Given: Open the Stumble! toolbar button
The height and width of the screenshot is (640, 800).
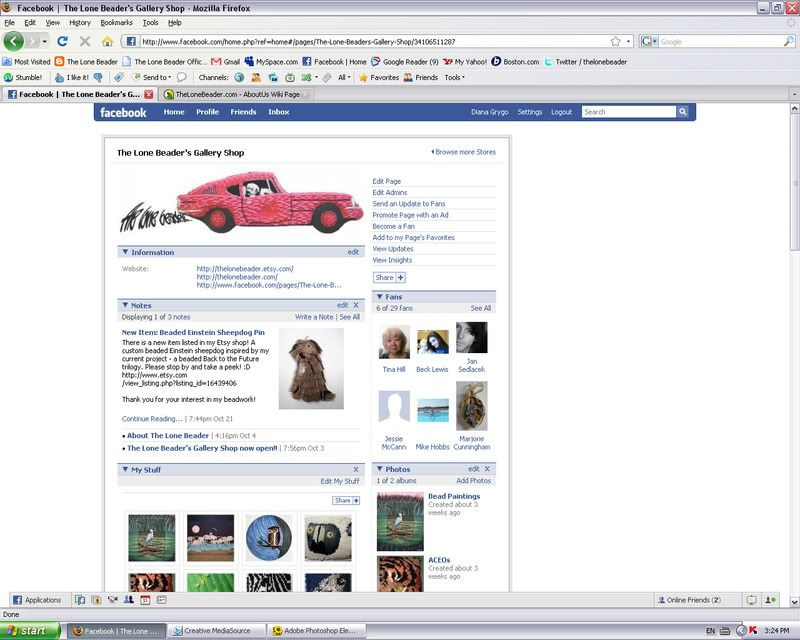Looking at the screenshot, I should pyautogui.click(x=23, y=78).
